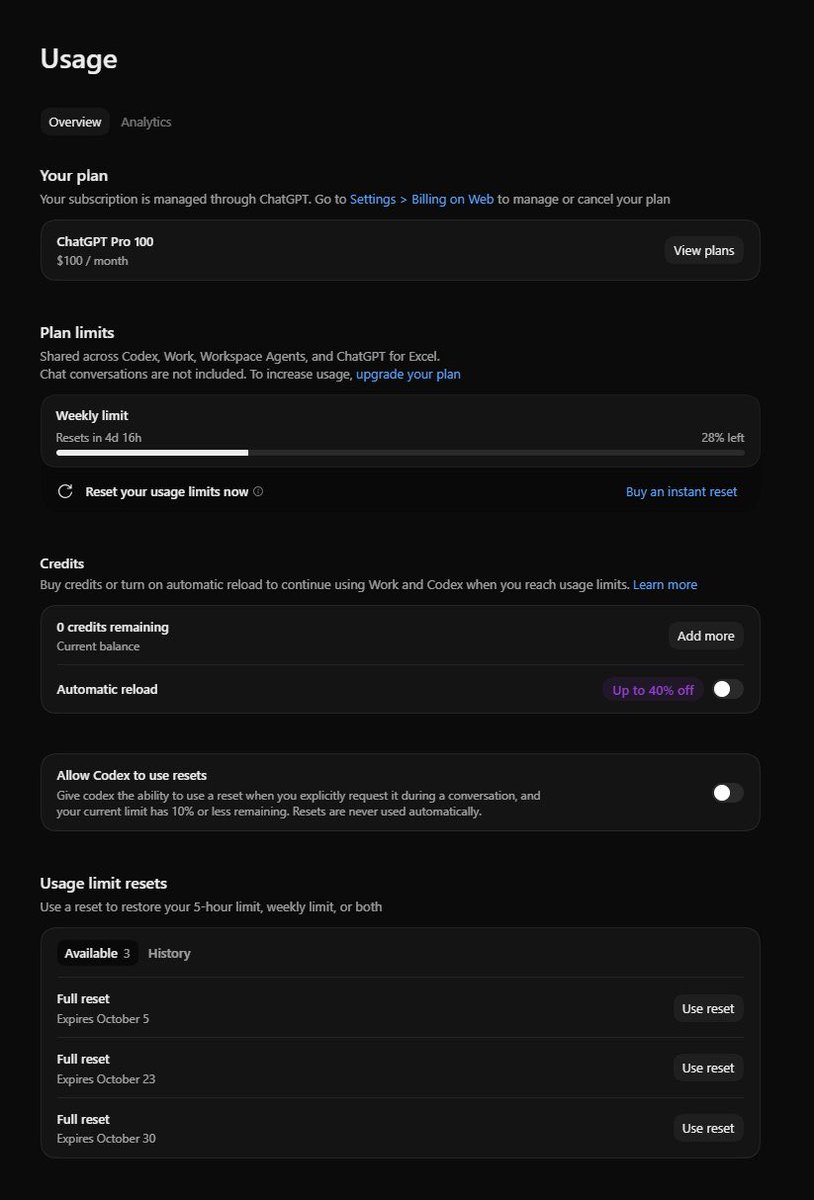The image size is (814, 1200).
Task: Use the reset expiring October 5
Action: coord(708,1008)
